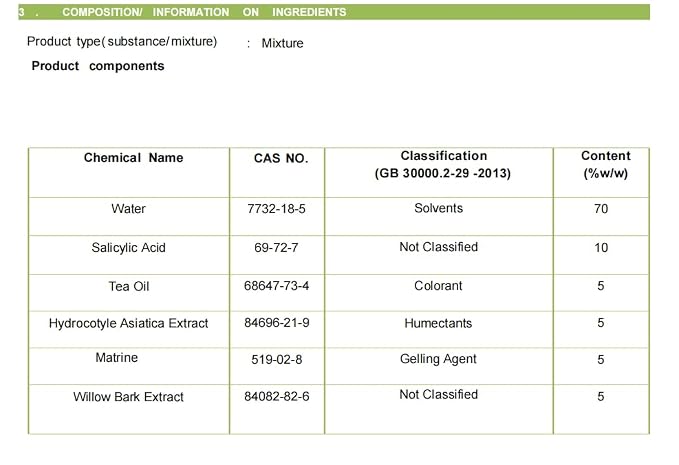The image size is (679, 465).
Task: Click CAS number 519-02-8
Action: (277, 360)
